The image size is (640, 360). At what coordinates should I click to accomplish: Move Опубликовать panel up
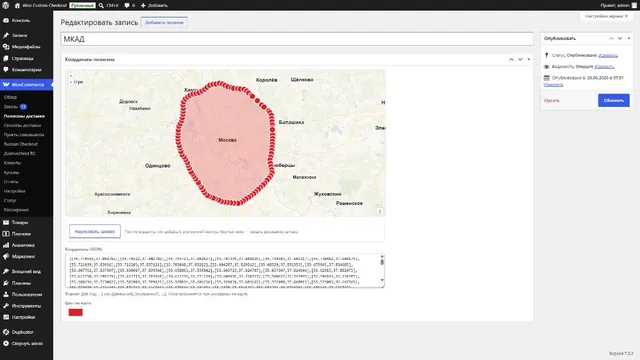[x=611, y=38]
